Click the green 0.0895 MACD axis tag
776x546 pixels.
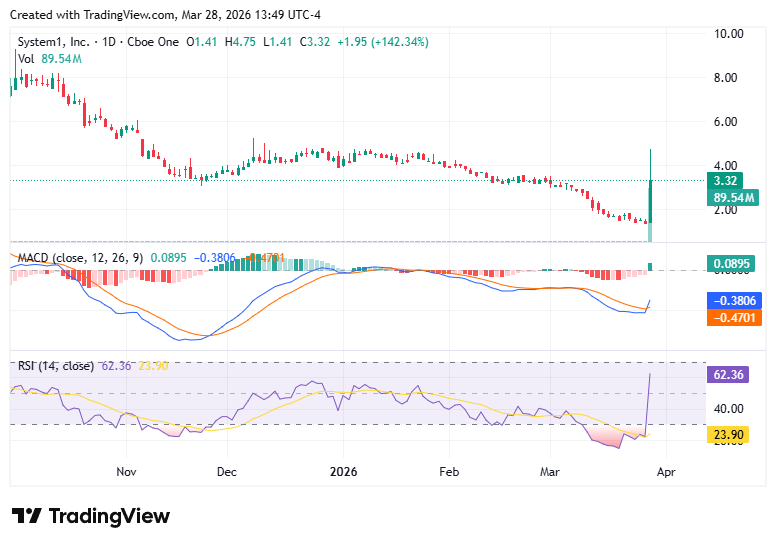(x=733, y=264)
